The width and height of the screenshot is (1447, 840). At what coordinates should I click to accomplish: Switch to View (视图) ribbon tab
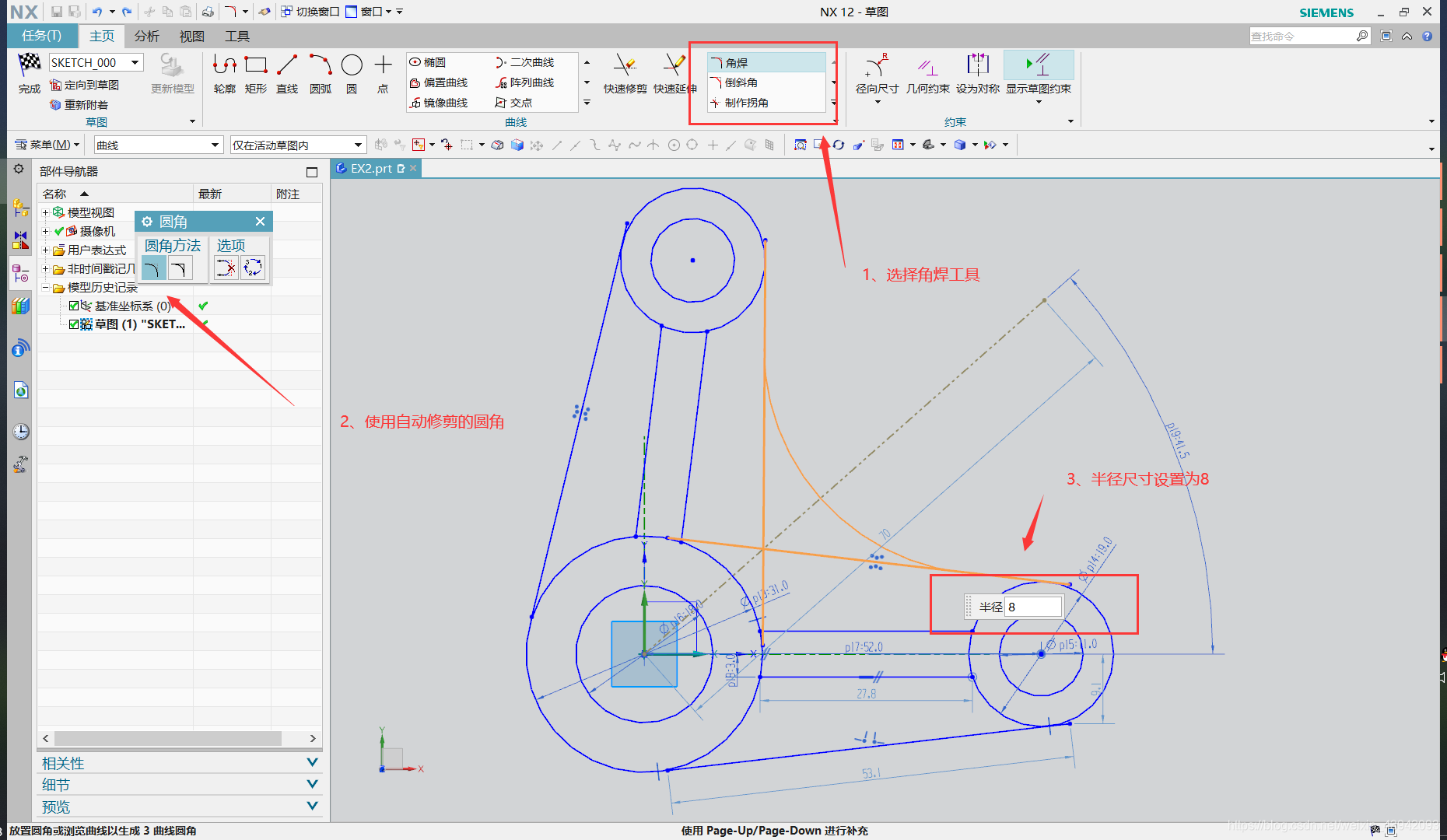[191, 36]
